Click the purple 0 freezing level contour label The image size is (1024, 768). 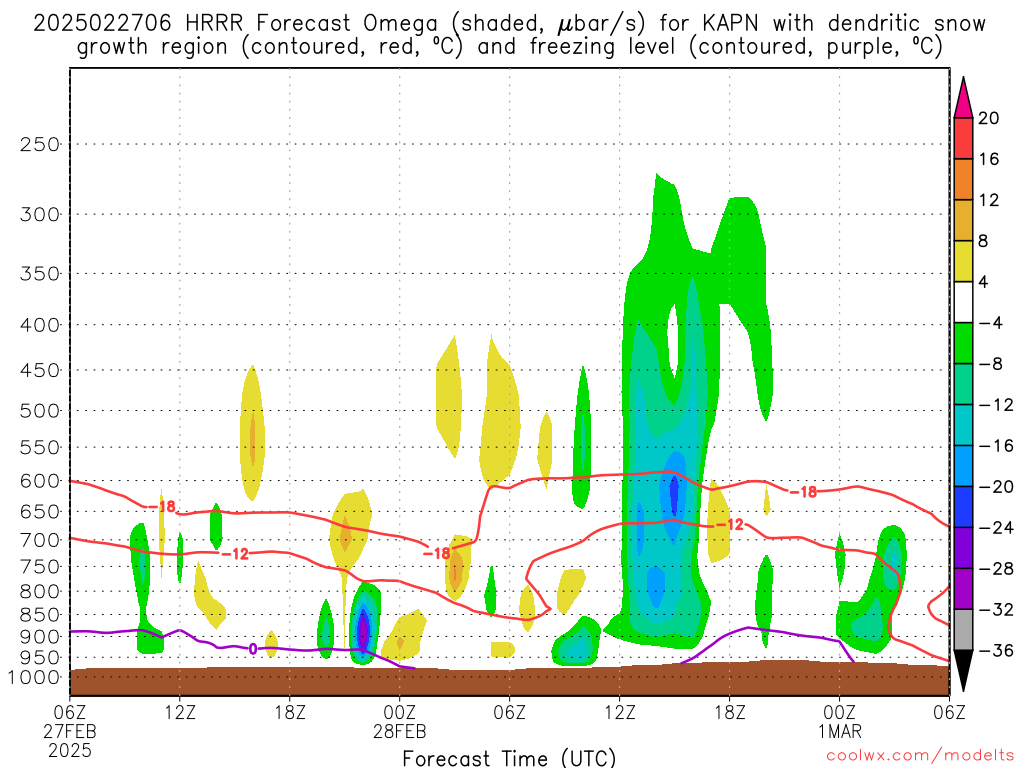pos(253,650)
